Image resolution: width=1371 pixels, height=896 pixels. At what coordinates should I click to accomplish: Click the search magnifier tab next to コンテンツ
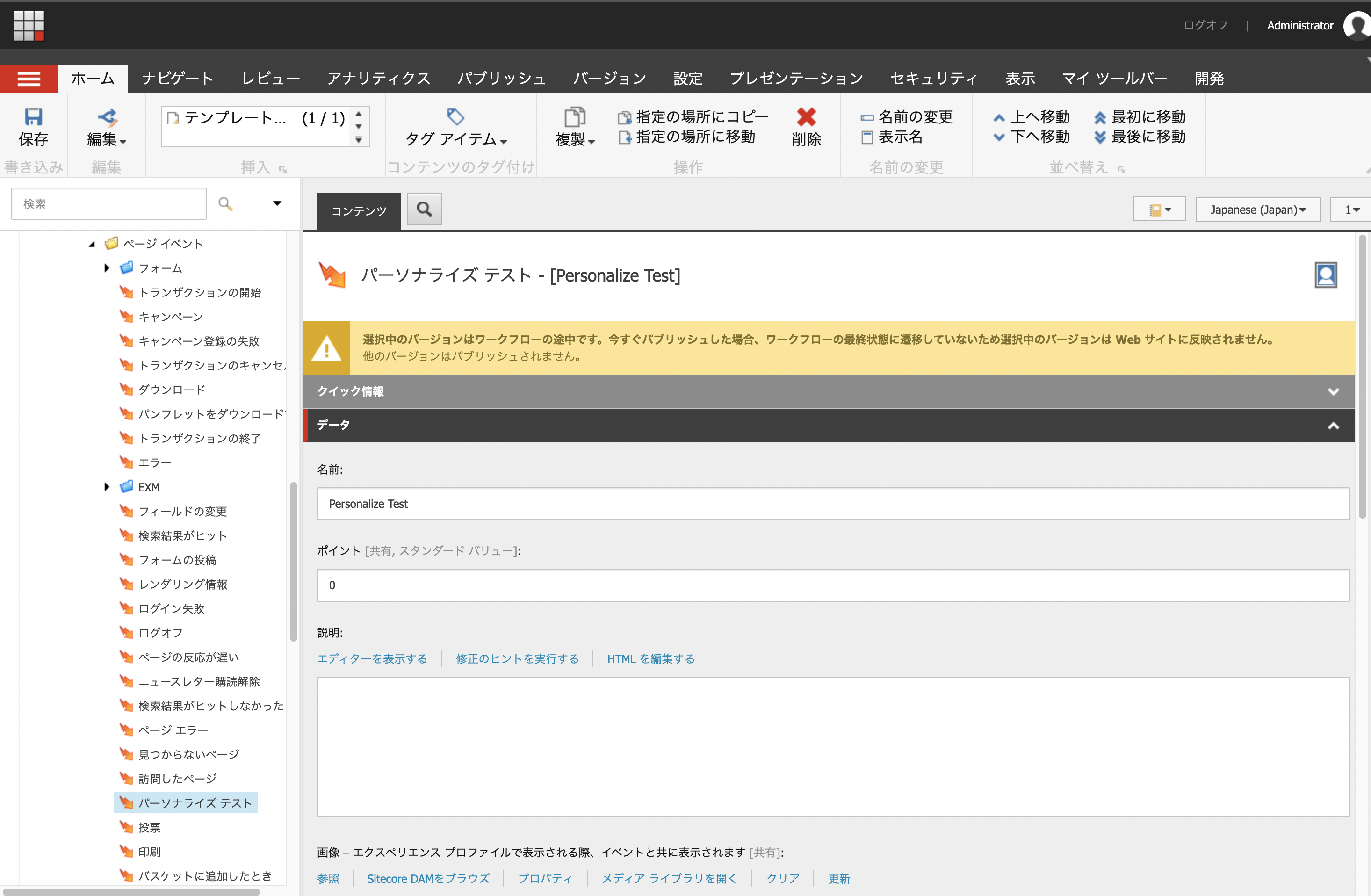425,209
